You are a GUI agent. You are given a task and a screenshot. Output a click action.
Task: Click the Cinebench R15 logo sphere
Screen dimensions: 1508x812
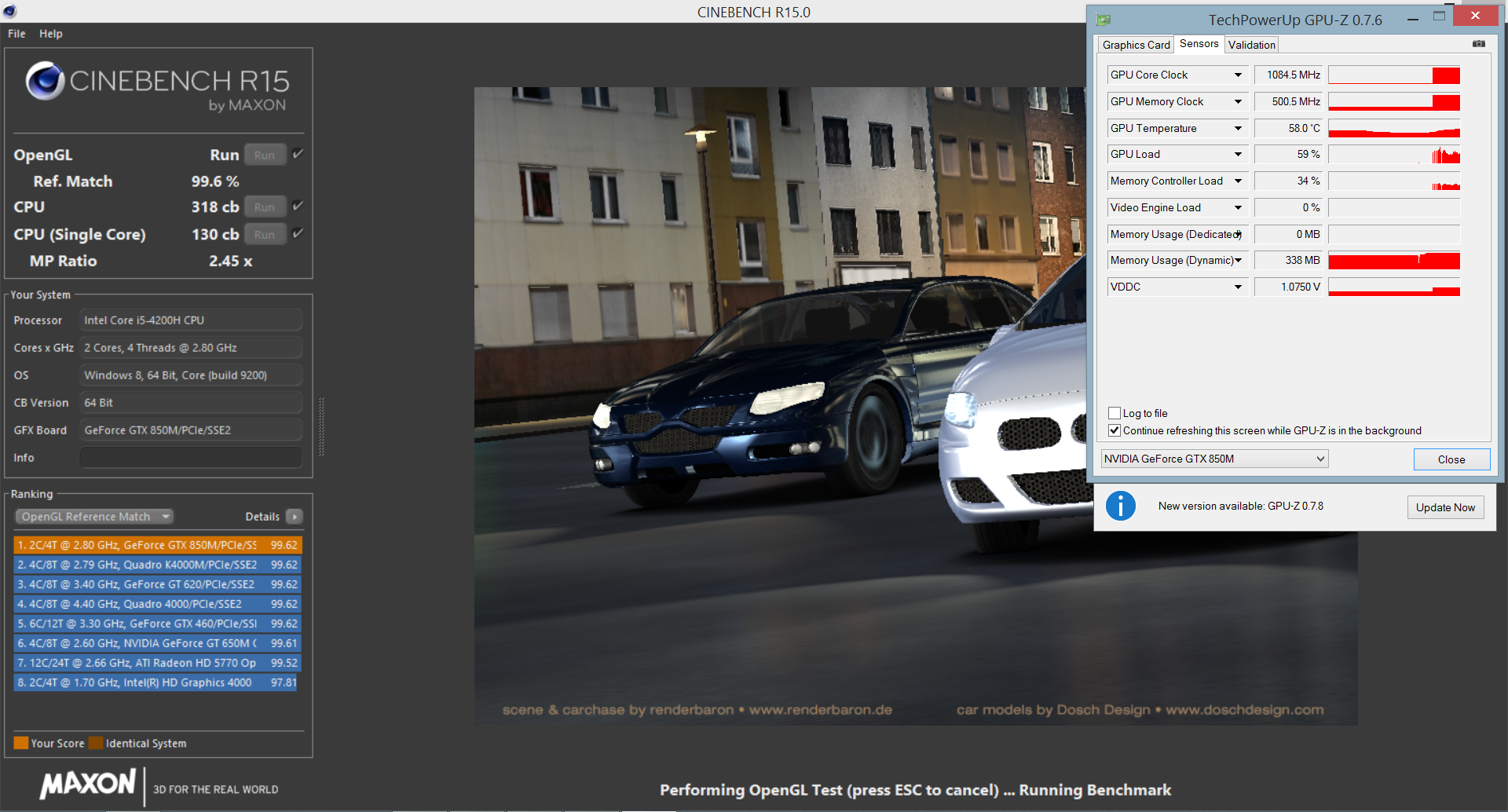point(45,81)
